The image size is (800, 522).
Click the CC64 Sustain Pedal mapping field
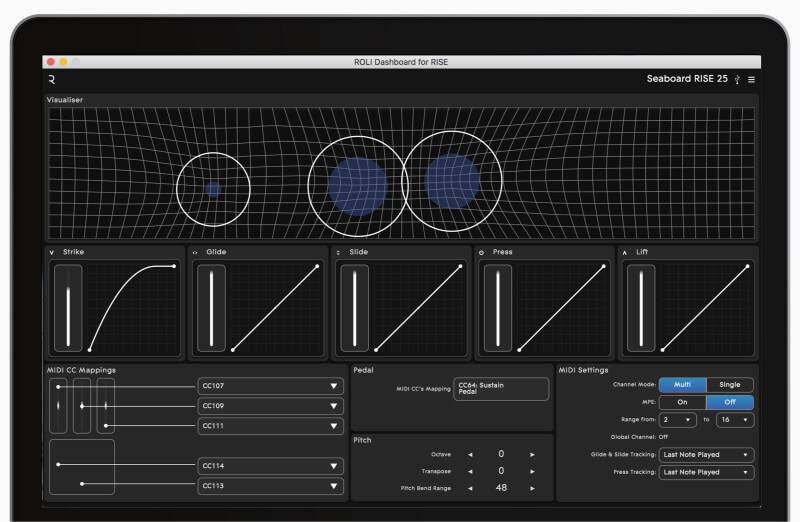click(501, 389)
